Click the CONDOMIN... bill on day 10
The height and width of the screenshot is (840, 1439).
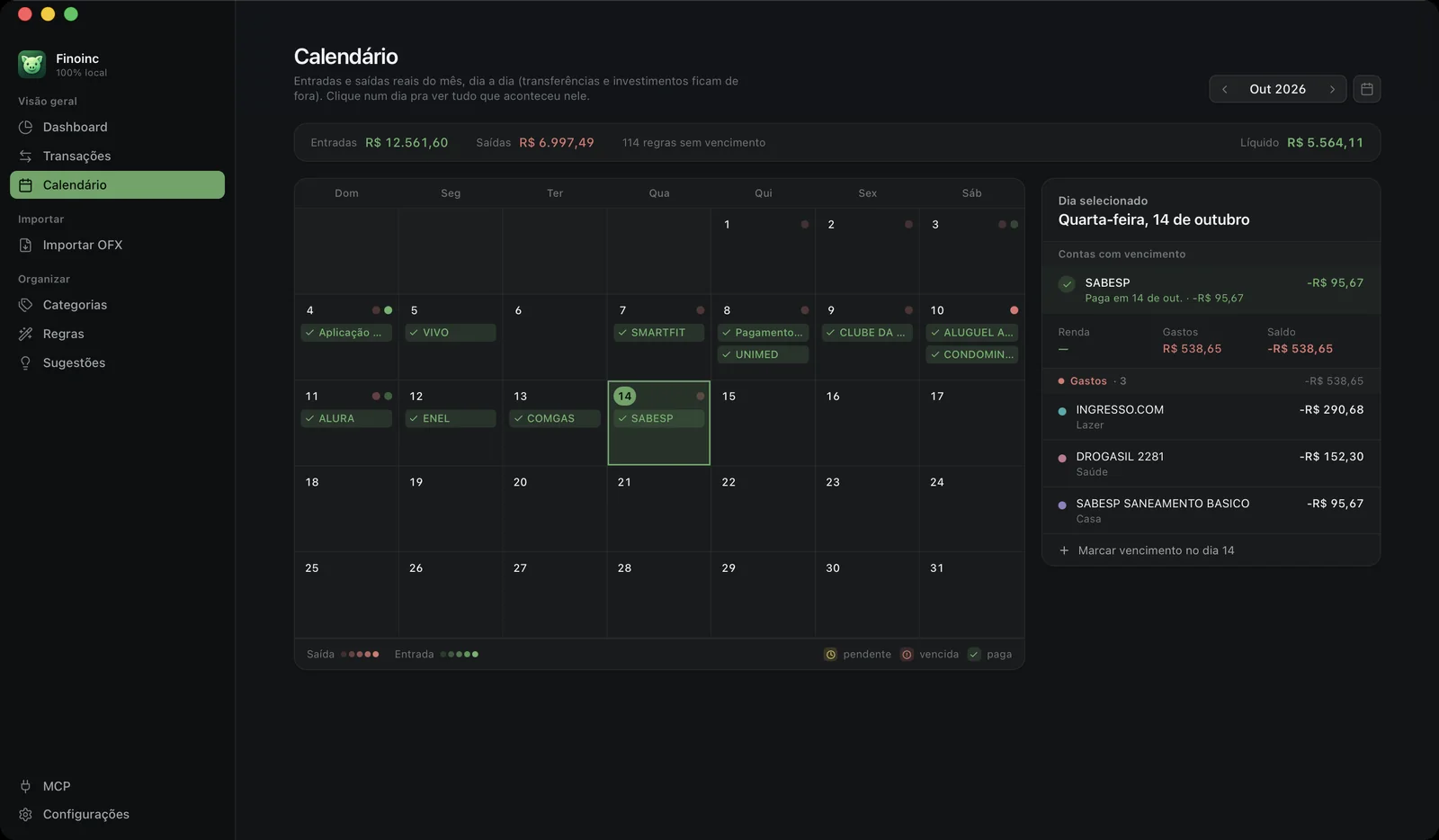point(971,354)
